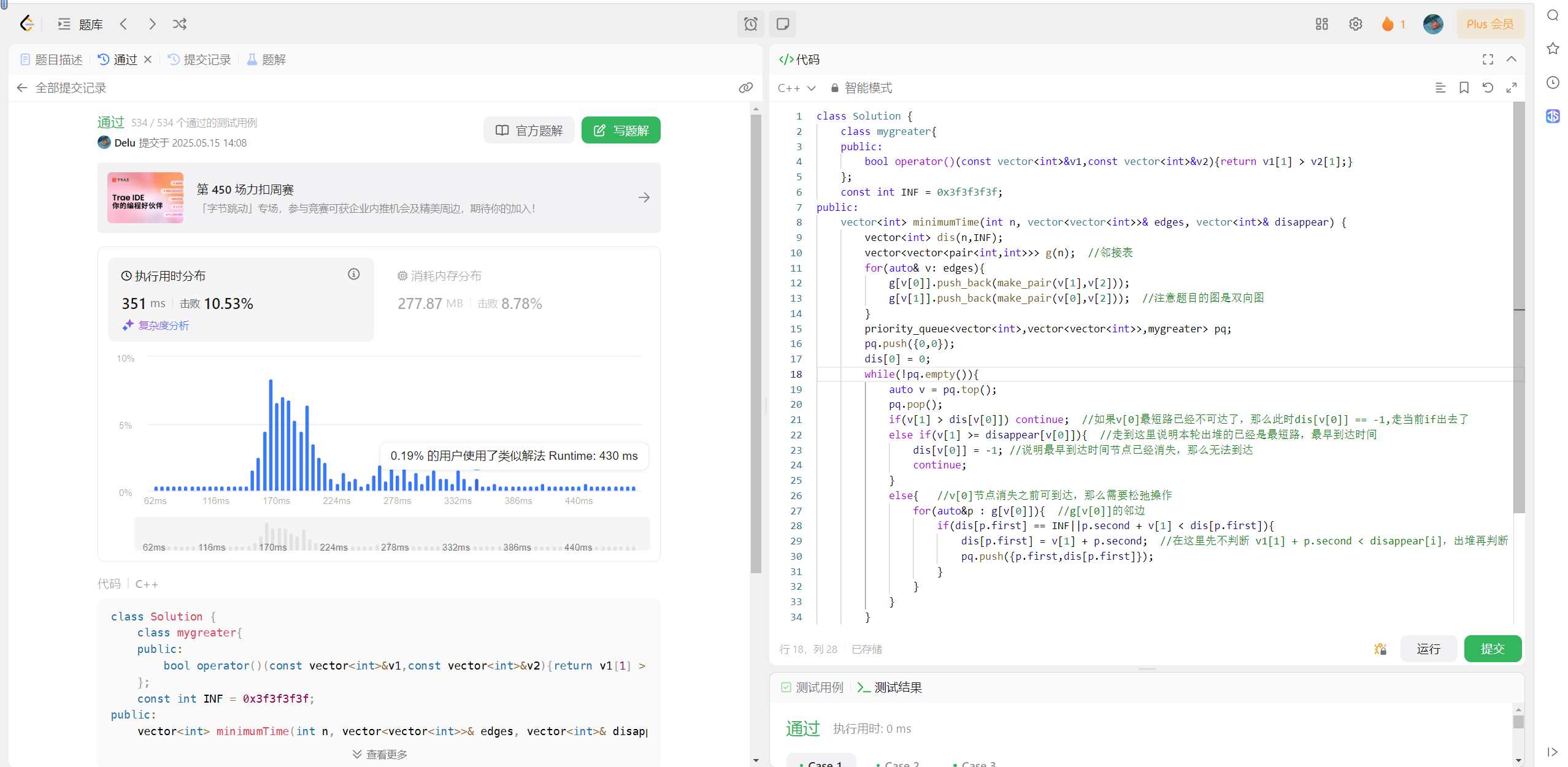Open the C++ language dropdown
The height and width of the screenshot is (767, 1568).
click(796, 88)
